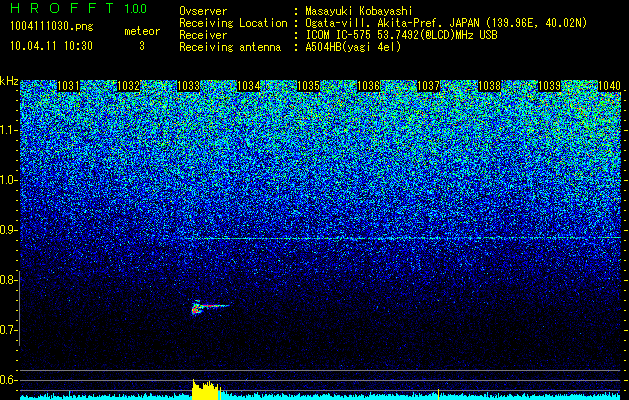Click the HROFFT 1.0.0 title text
This screenshot has width=629, height=400.
(x=79, y=8)
